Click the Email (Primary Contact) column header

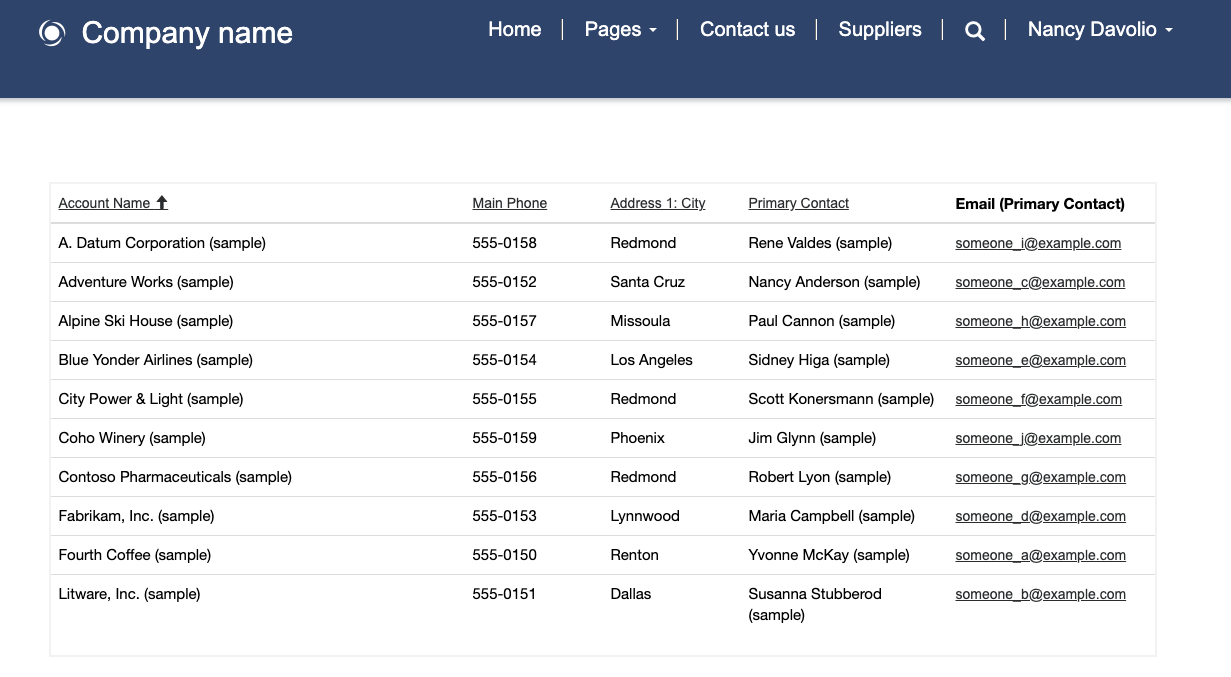click(x=1040, y=203)
